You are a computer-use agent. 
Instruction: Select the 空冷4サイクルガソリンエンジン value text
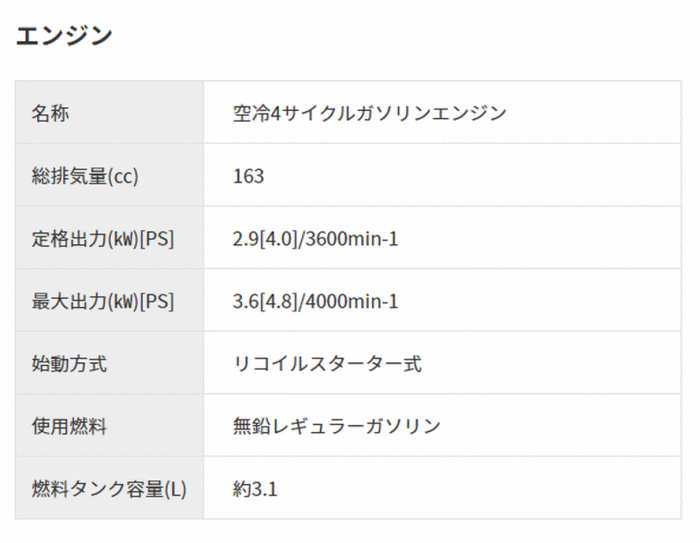(x=369, y=113)
